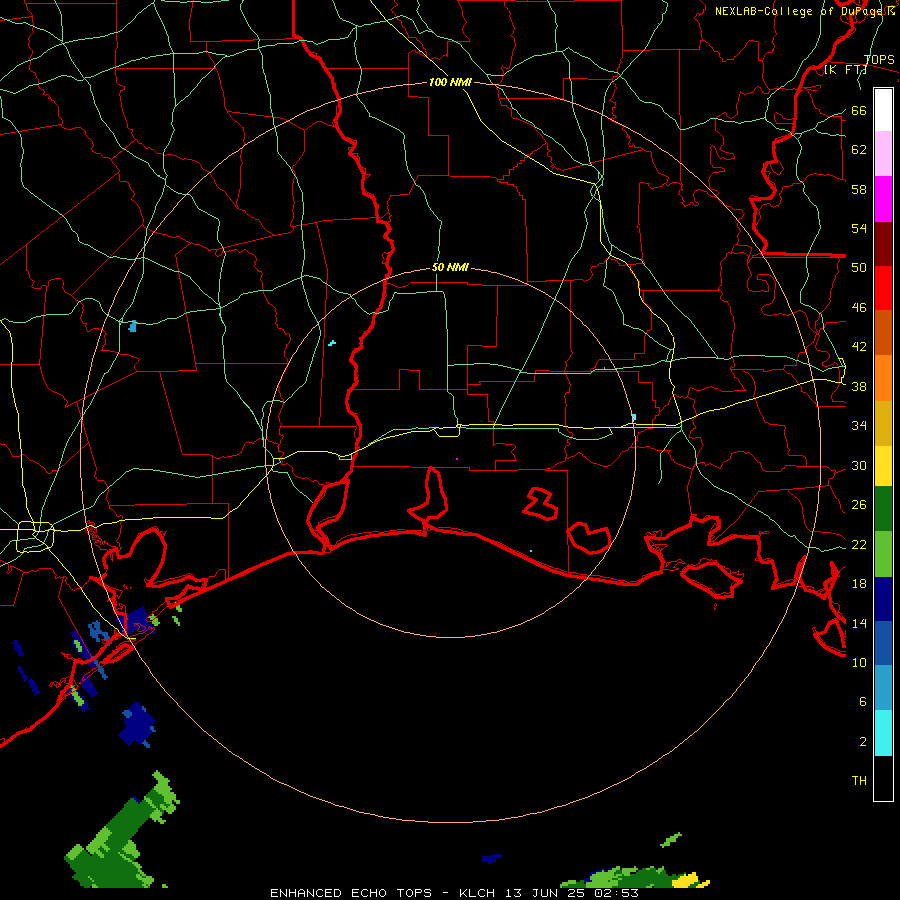Click the "46" scale label
Image resolution: width=900 pixels, height=900 pixels.
[859, 308]
